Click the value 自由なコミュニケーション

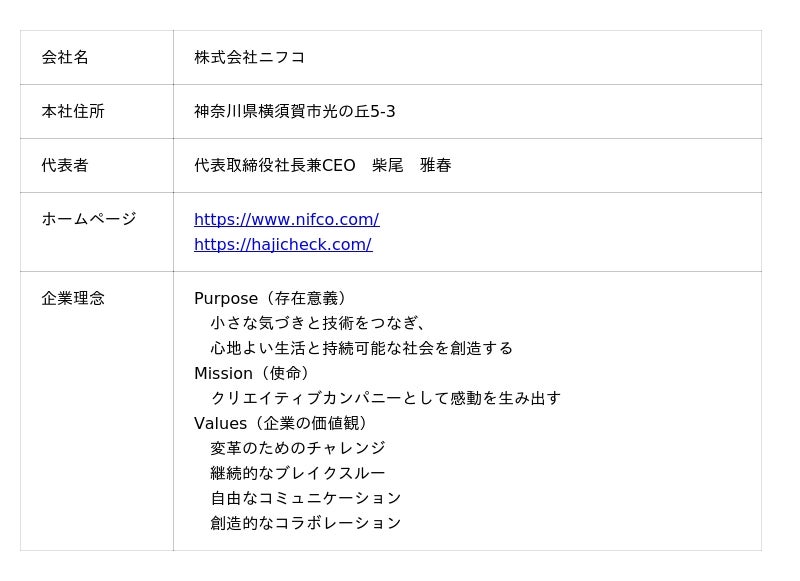[x=306, y=498]
